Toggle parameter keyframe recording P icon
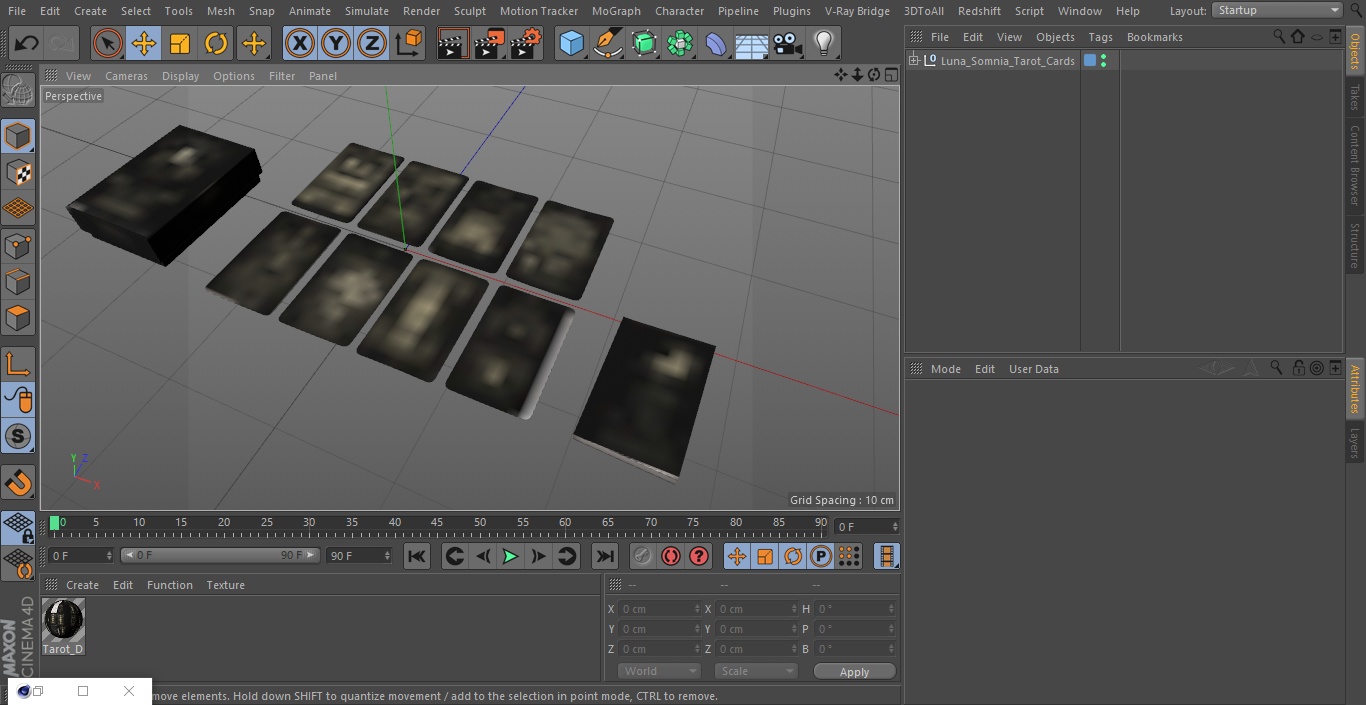 pos(821,556)
